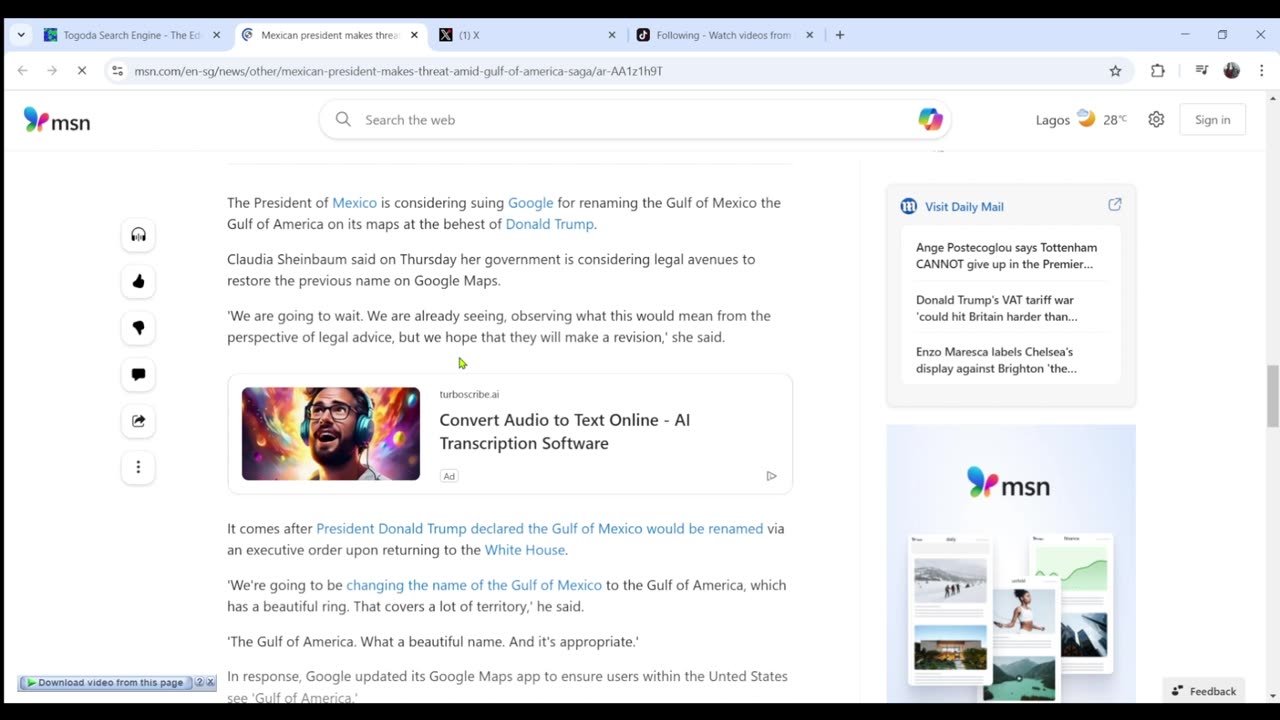Screen dimensions: 1280x720
Task: Open the Chrome profile avatar
Action: tap(1232, 71)
